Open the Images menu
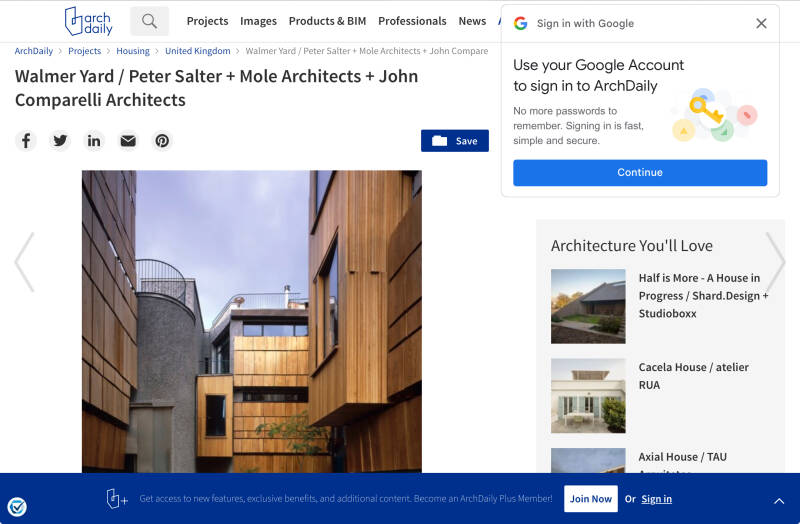The image size is (800, 524). [x=258, y=21]
